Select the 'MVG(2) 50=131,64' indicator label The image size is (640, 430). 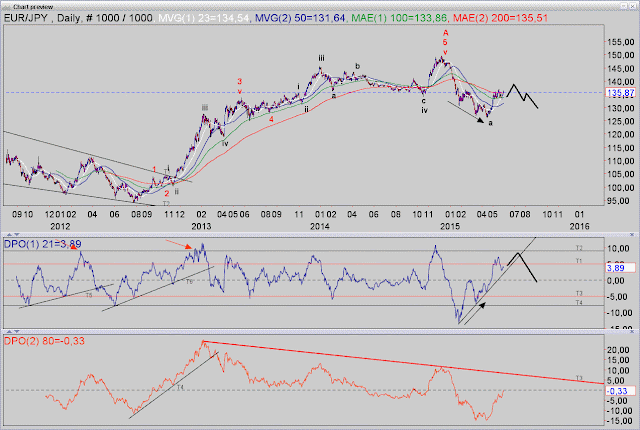[300, 18]
